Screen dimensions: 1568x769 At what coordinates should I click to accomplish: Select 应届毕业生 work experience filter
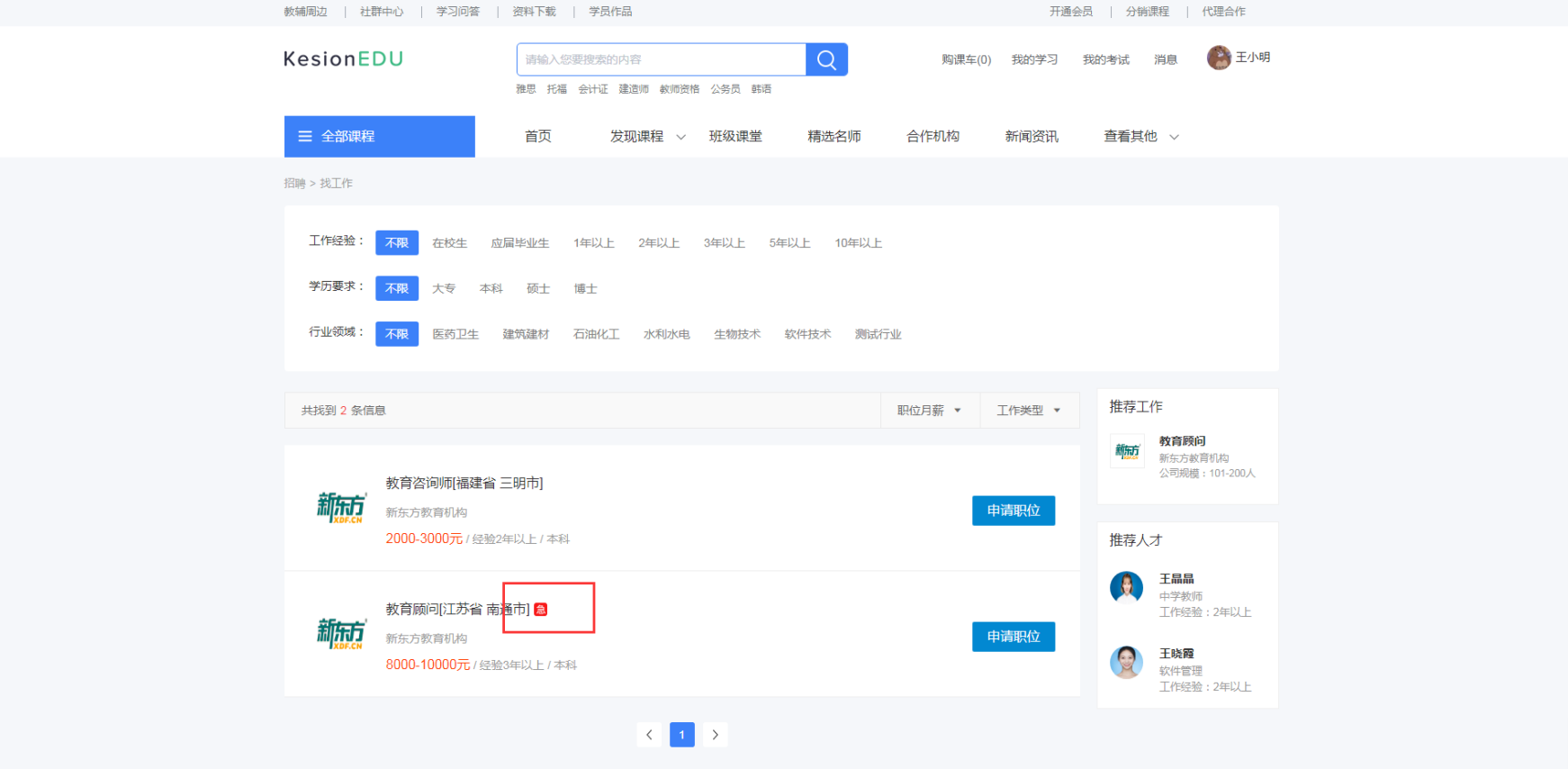click(x=519, y=243)
